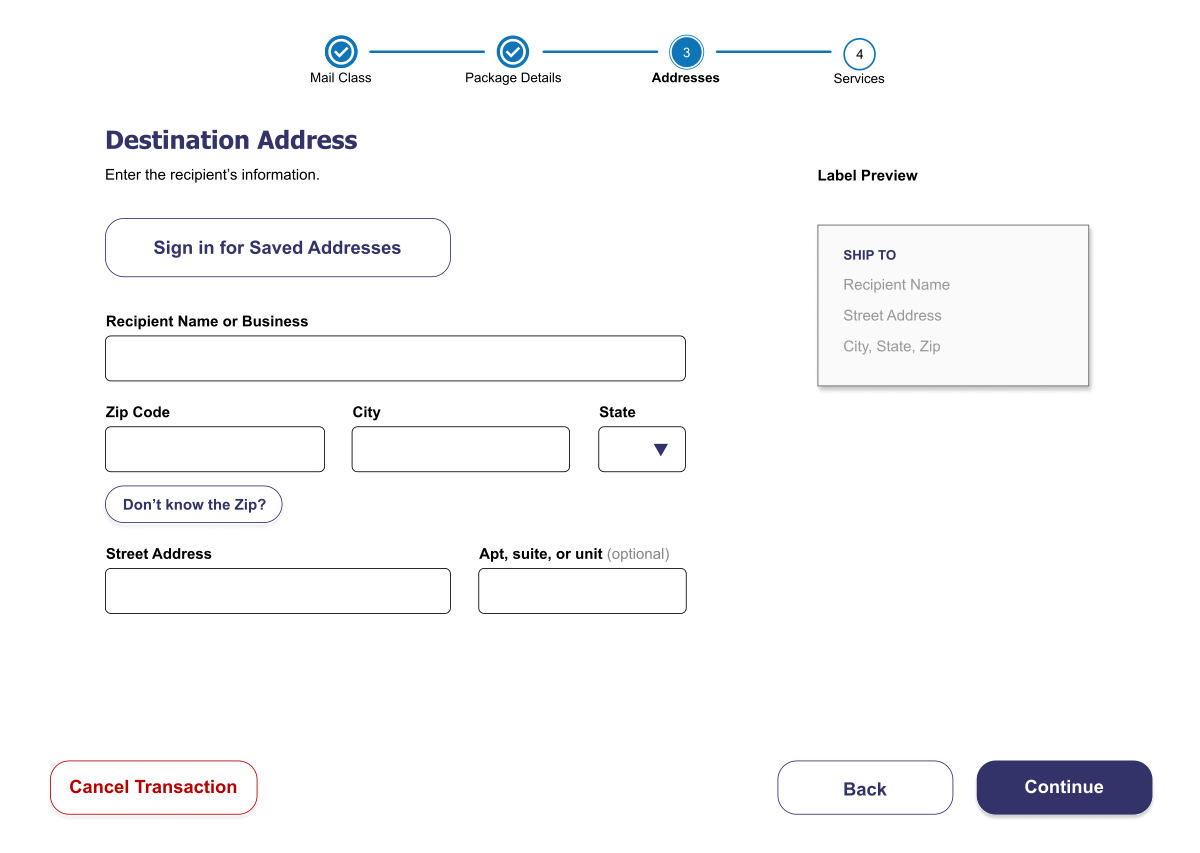This screenshot has height=853, width=1200.
Task: Click Recipient Name placeholder in label preview
Action: [897, 285]
